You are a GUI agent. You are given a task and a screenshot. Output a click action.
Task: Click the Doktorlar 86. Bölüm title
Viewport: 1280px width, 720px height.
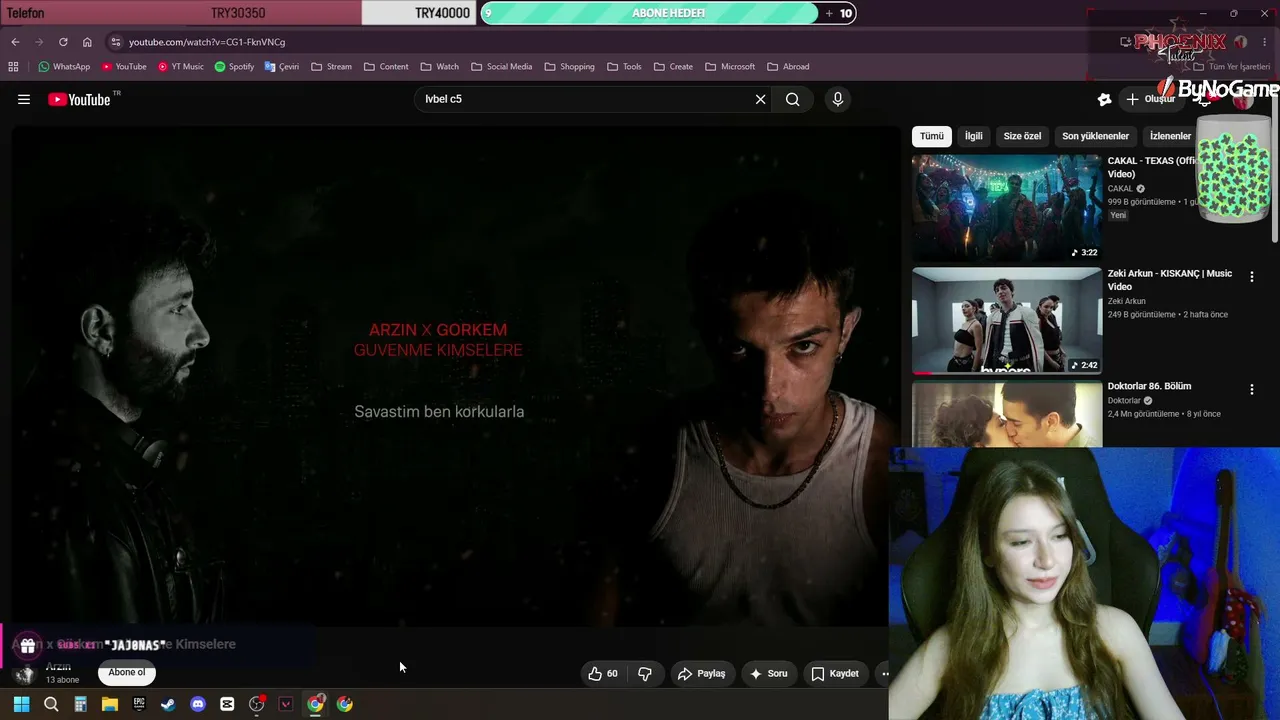[1149, 386]
